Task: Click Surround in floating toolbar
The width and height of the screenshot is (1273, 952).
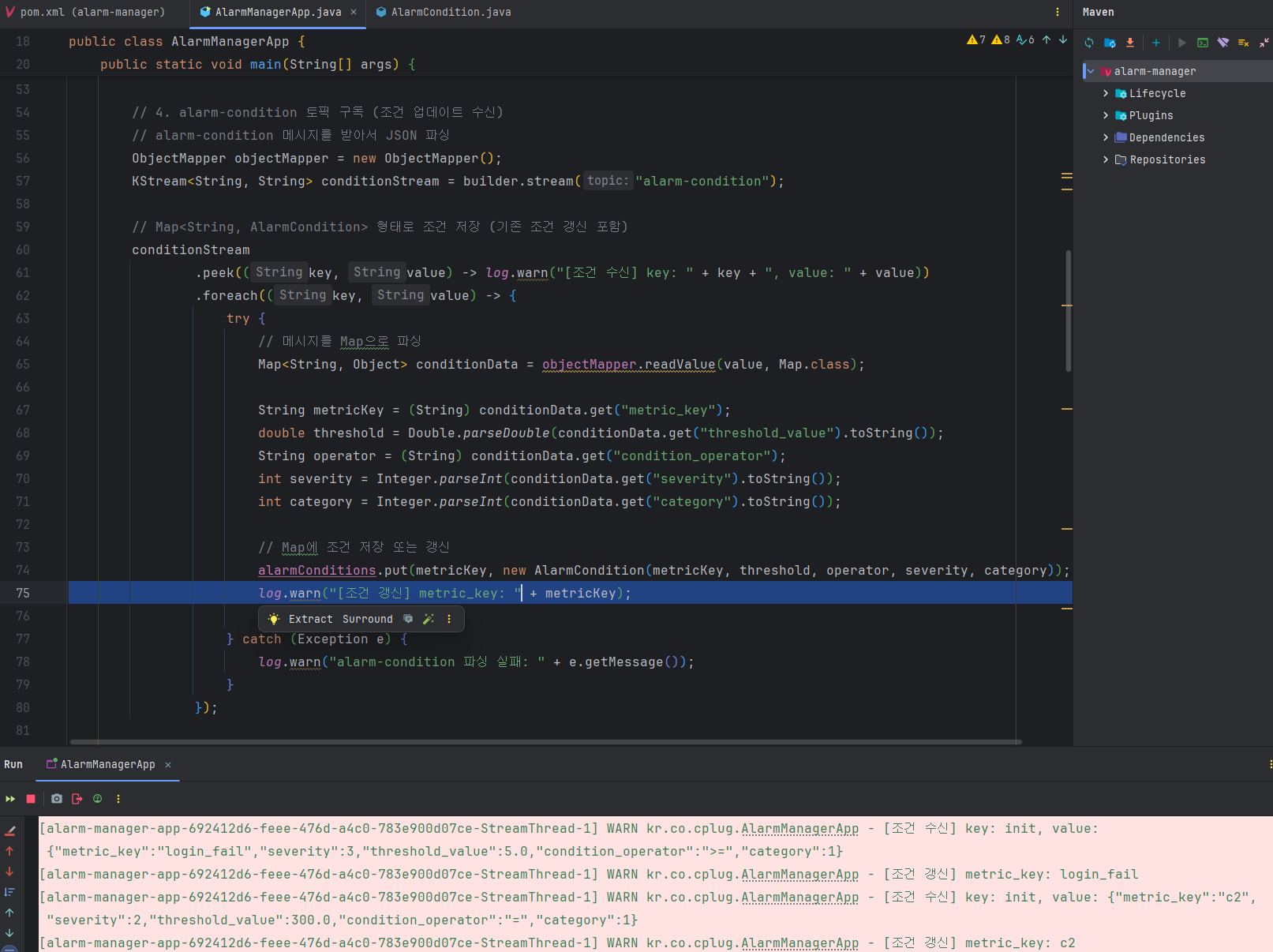Action: (x=367, y=619)
